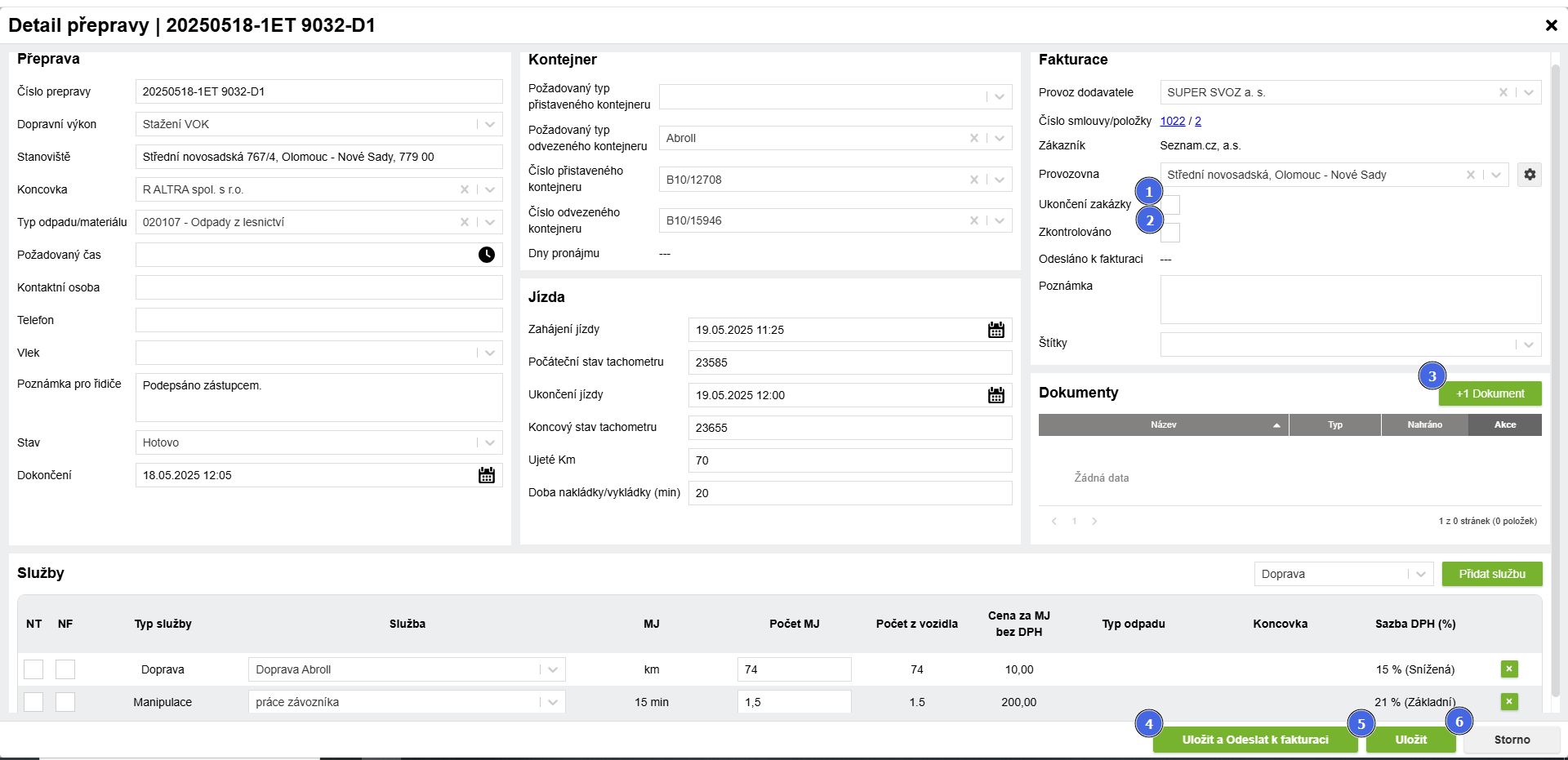Click the Uložit a Odeslat k fakturaci button
The height and width of the screenshot is (760, 1568).
pos(1254,740)
